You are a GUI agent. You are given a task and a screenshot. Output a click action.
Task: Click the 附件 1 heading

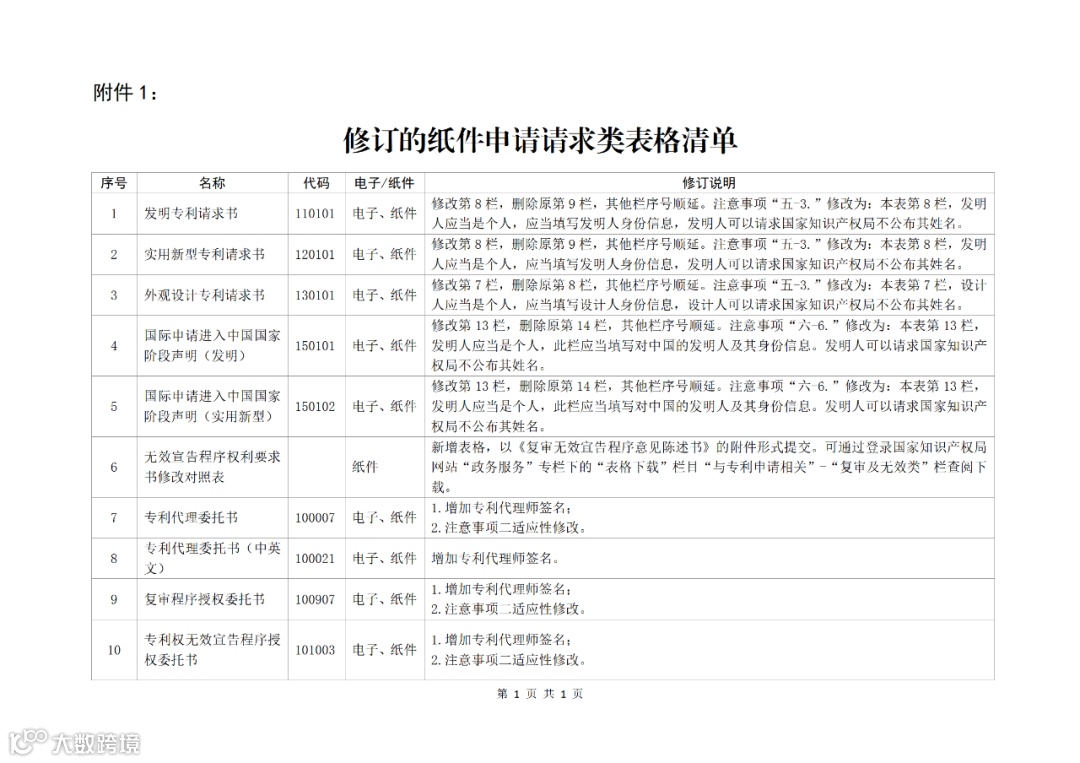(125, 92)
